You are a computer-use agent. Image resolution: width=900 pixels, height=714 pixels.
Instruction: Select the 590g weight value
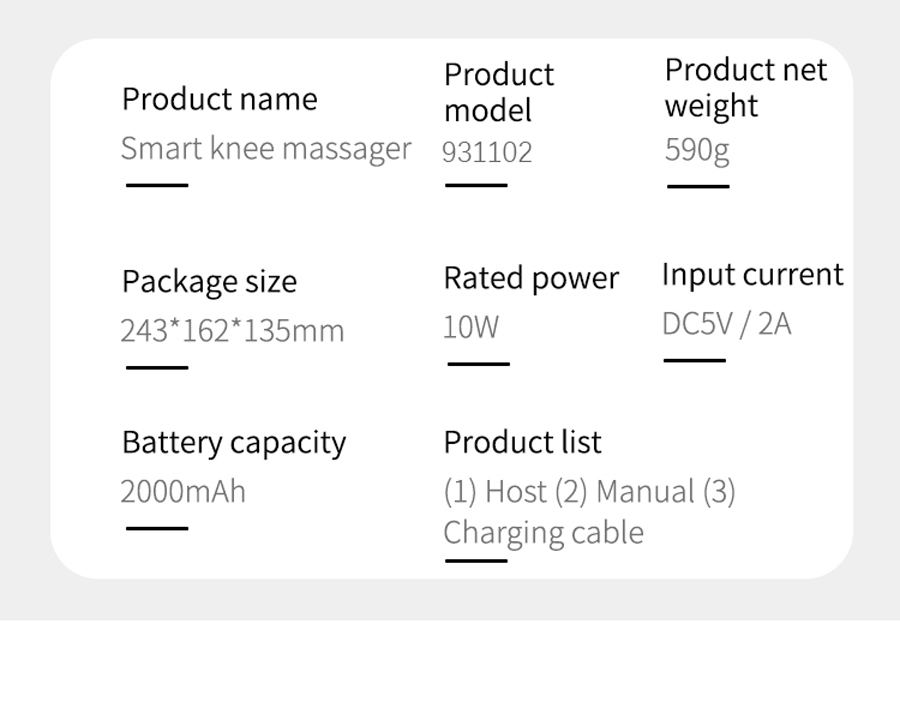[x=697, y=150]
